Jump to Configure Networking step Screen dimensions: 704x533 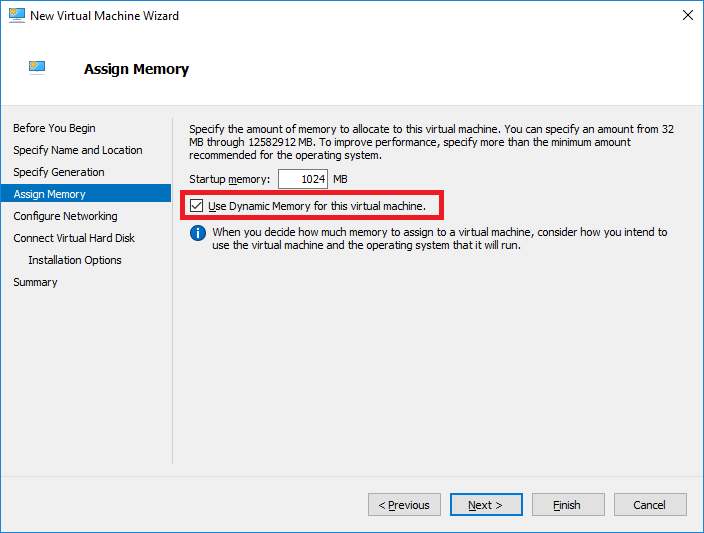point(65,216)
